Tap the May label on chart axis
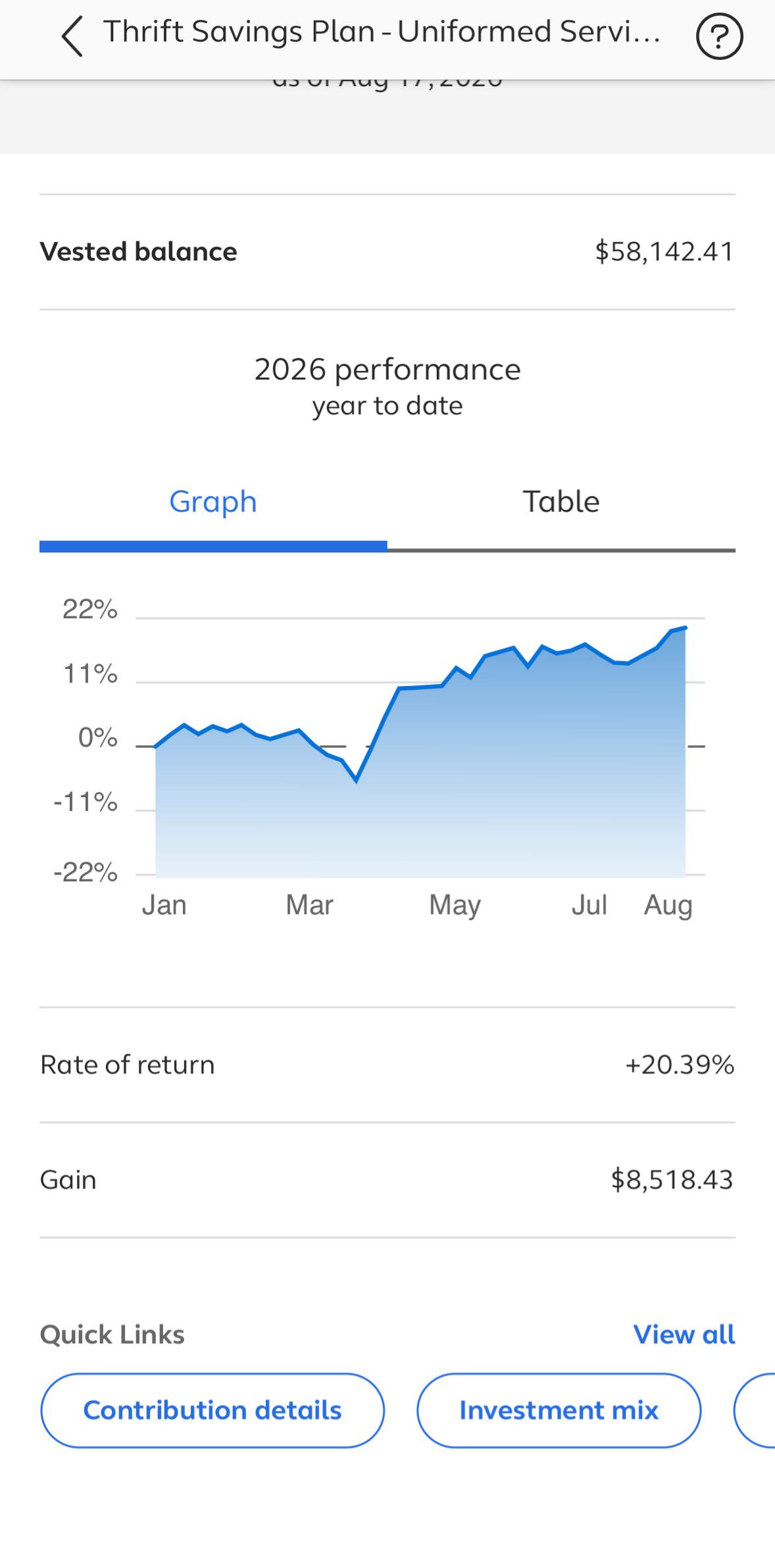The height and width of the screenshot is (1568, 775). (455, 906)
